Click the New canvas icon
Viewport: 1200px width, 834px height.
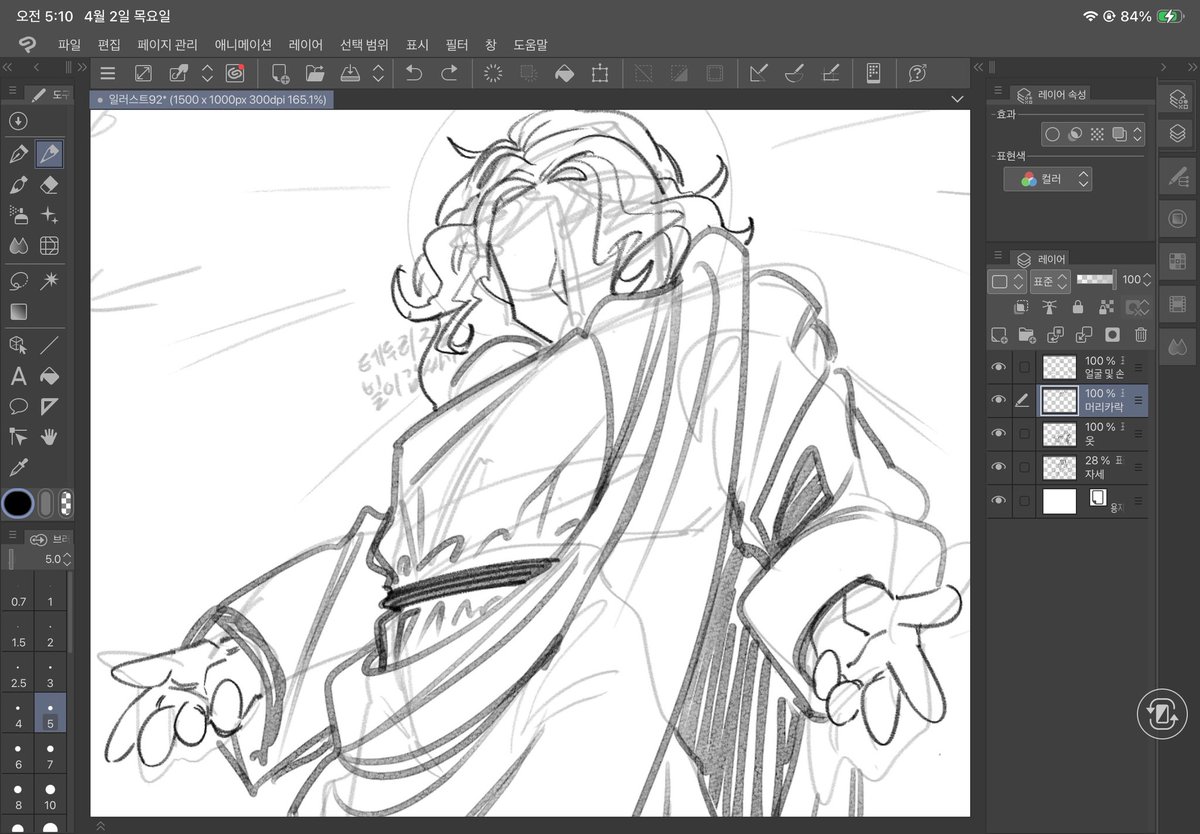pyautogui.click(x=280, y=73)
